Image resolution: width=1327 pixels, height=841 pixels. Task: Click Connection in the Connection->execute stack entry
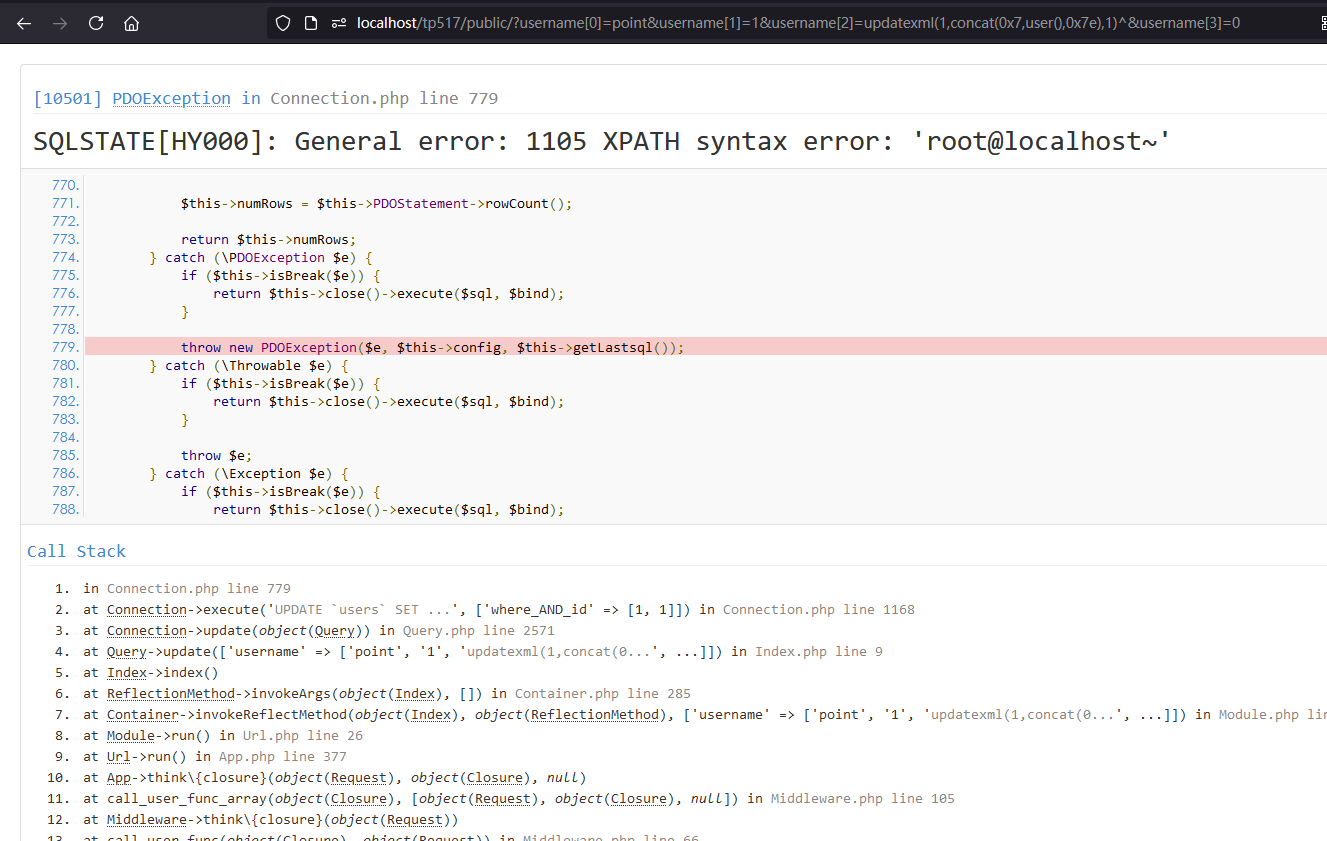[x=147, y=609]
